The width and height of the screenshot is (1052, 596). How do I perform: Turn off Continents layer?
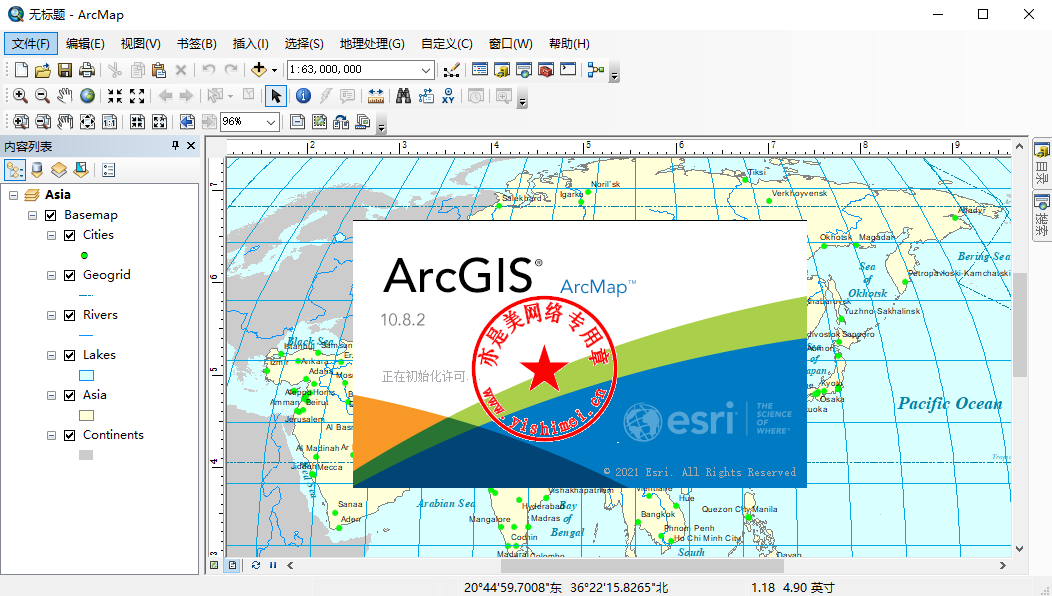tap(69, 436)
